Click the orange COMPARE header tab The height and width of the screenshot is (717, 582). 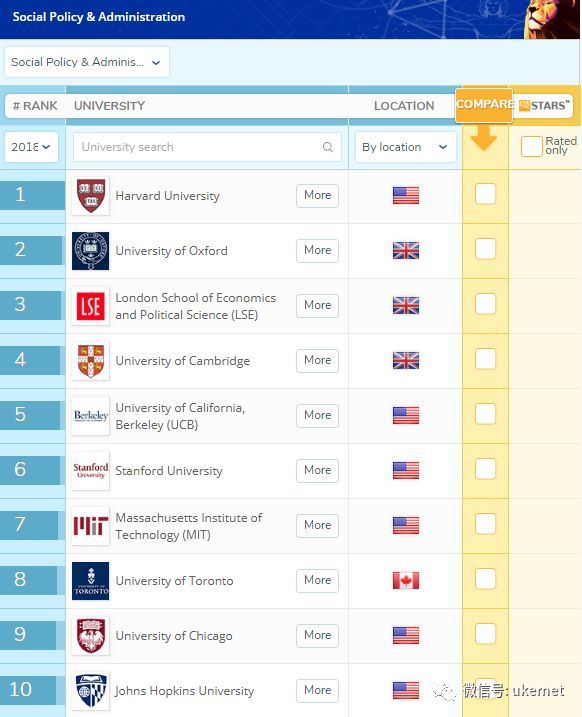484,105
